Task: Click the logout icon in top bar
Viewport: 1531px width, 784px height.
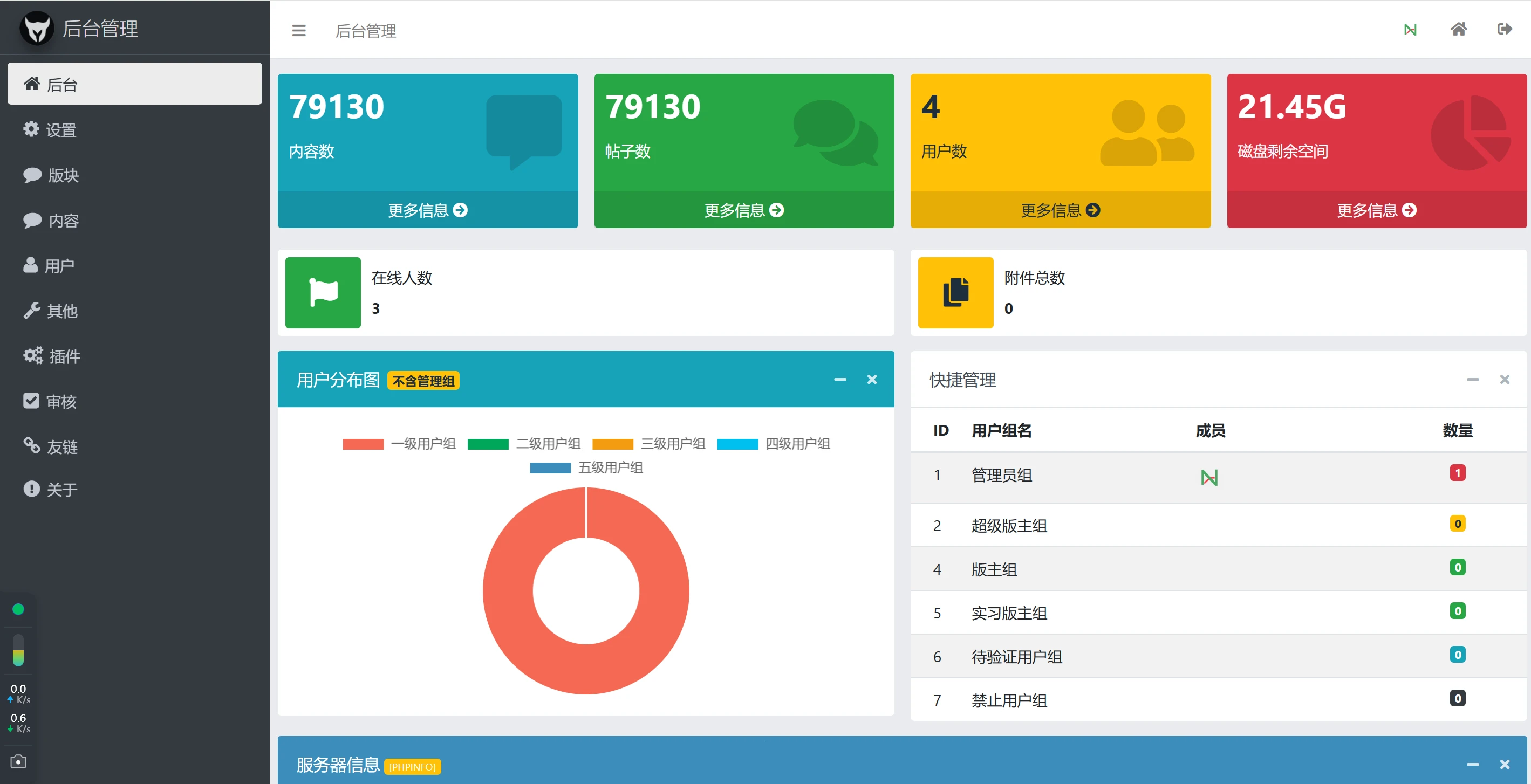Action: point(1504,29)
